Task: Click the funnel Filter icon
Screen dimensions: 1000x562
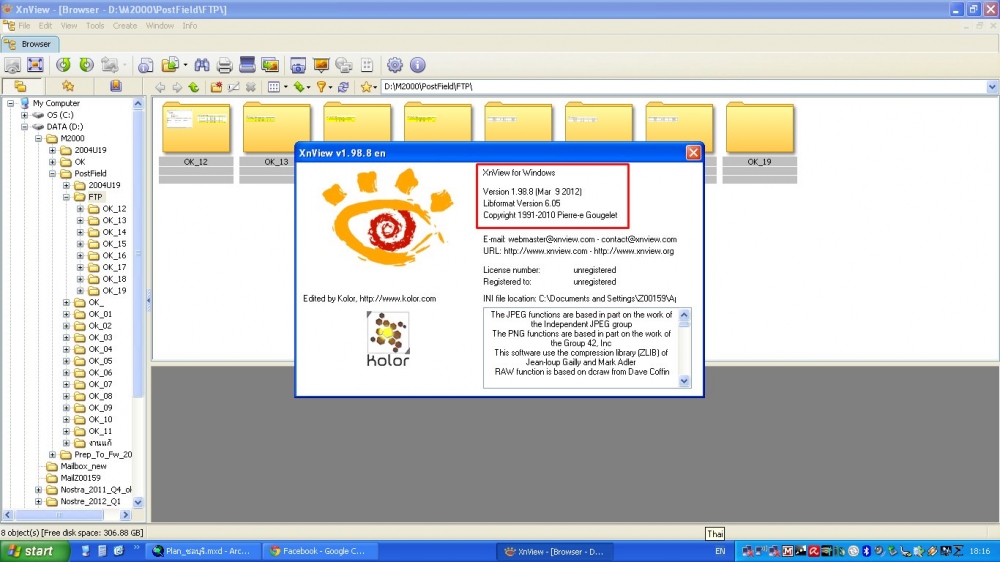Action: pos(321,87)
